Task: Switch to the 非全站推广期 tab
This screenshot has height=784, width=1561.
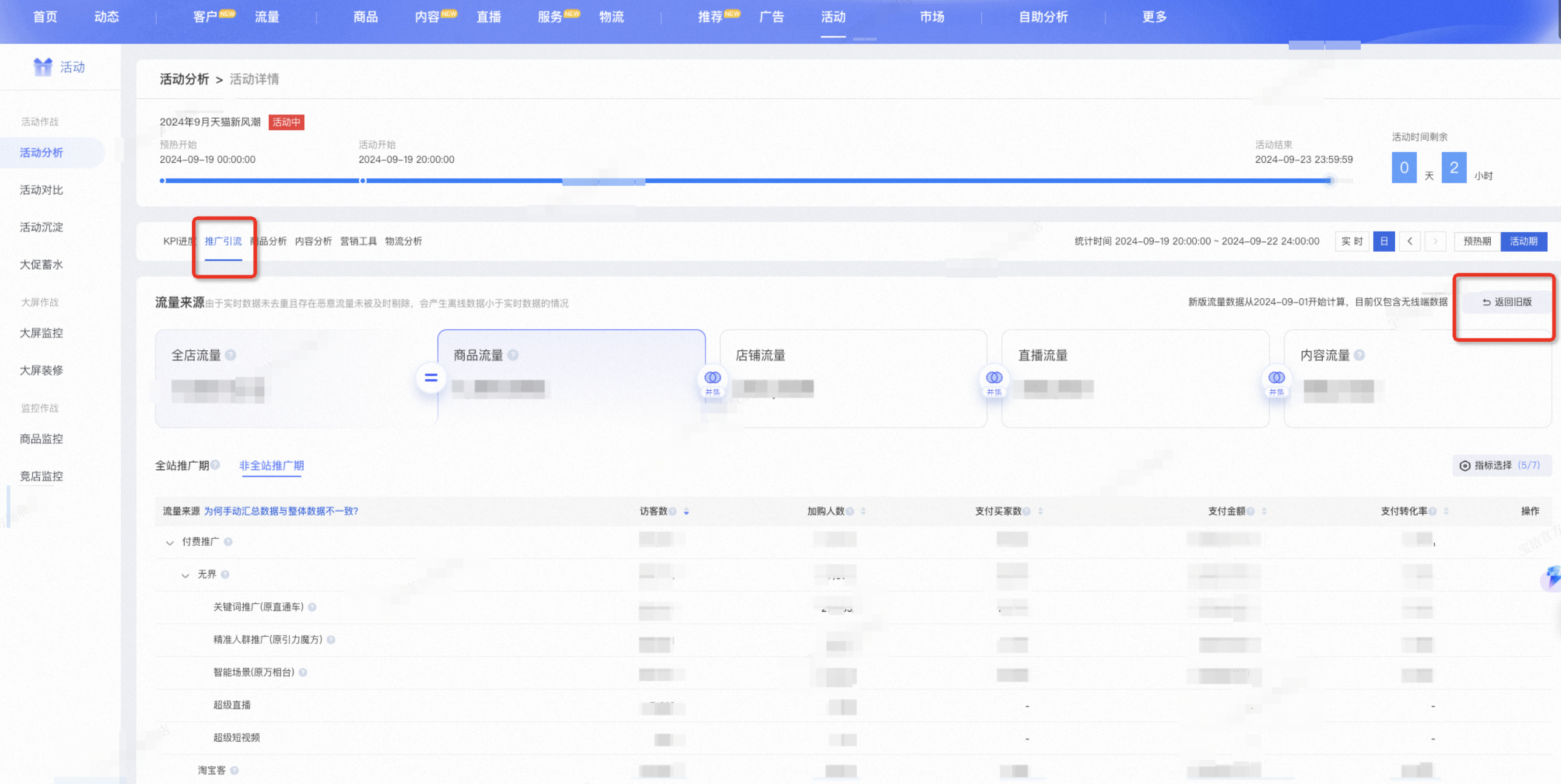Action: (272, 465)
